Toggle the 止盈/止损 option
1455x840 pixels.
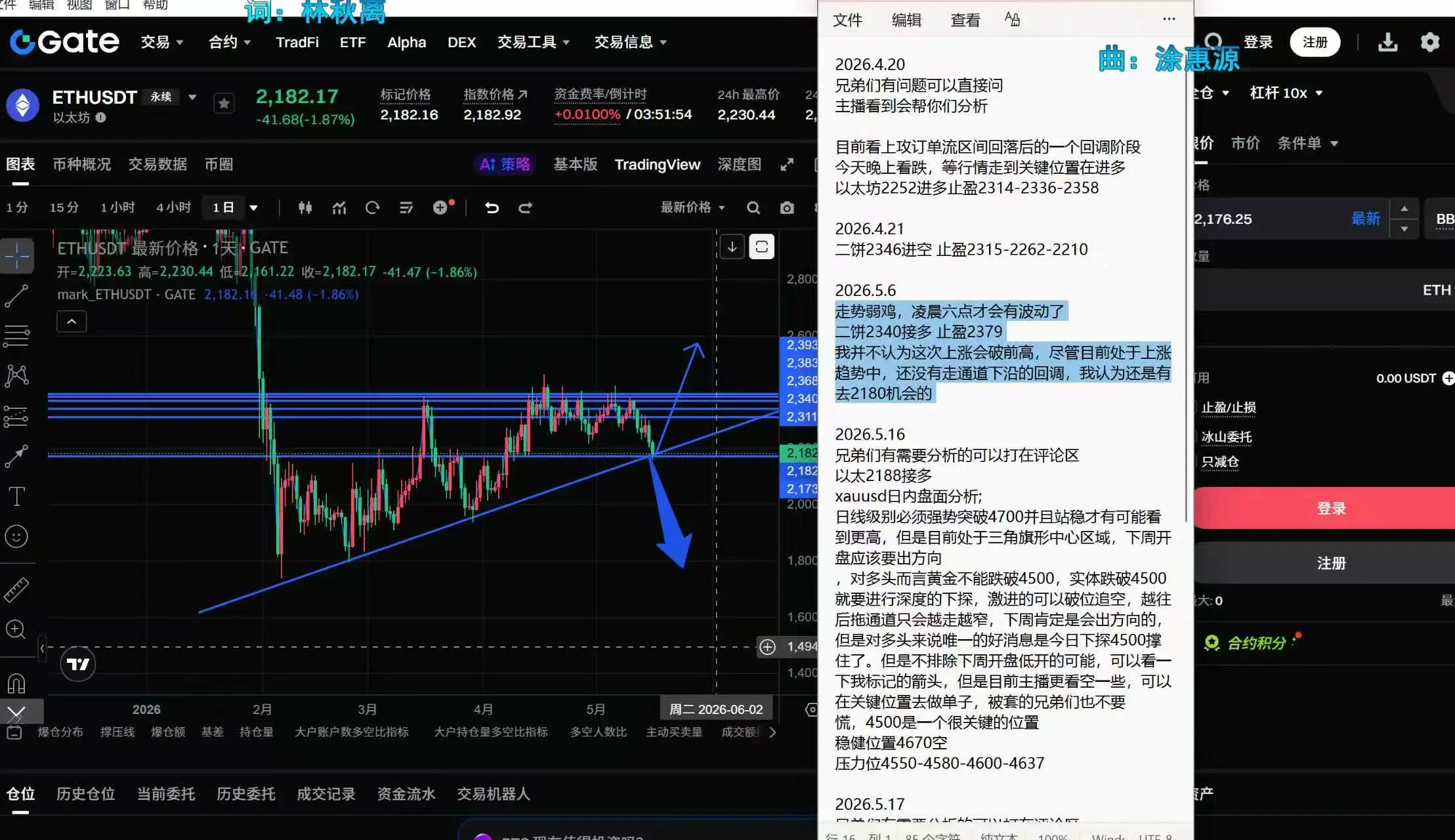coord(1228,408)
